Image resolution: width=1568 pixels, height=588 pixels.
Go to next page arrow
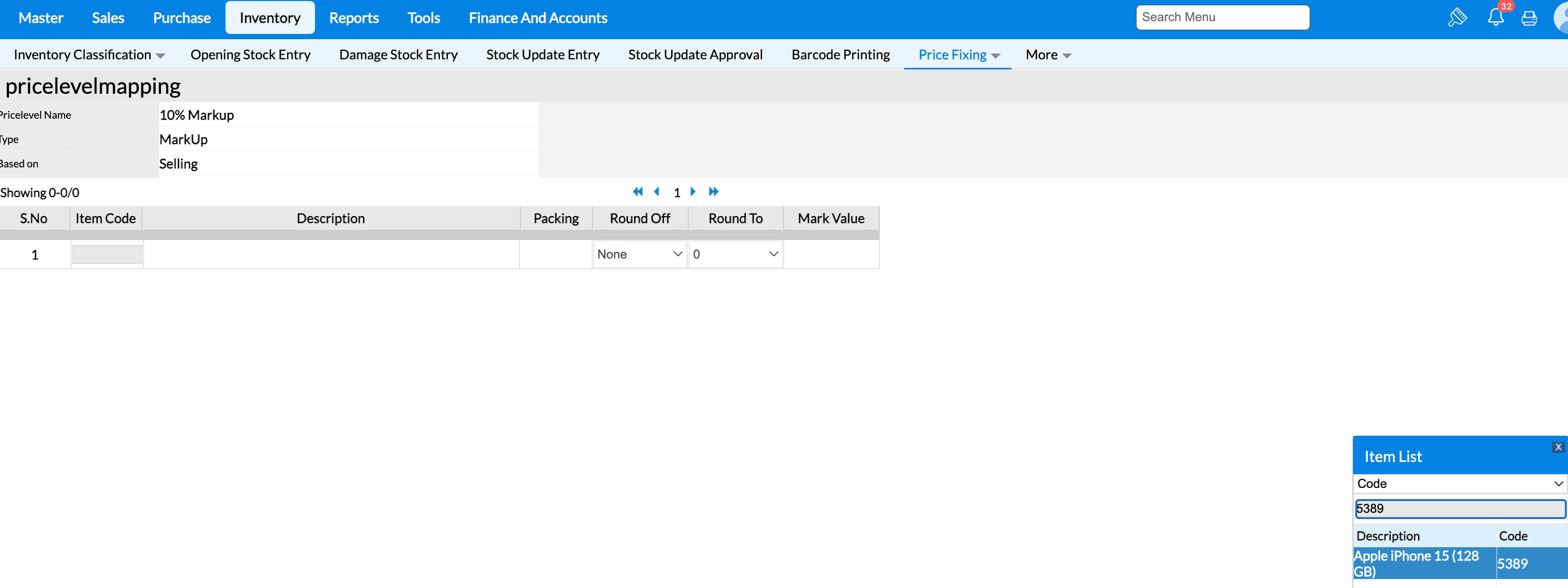(x=693, y=192)
